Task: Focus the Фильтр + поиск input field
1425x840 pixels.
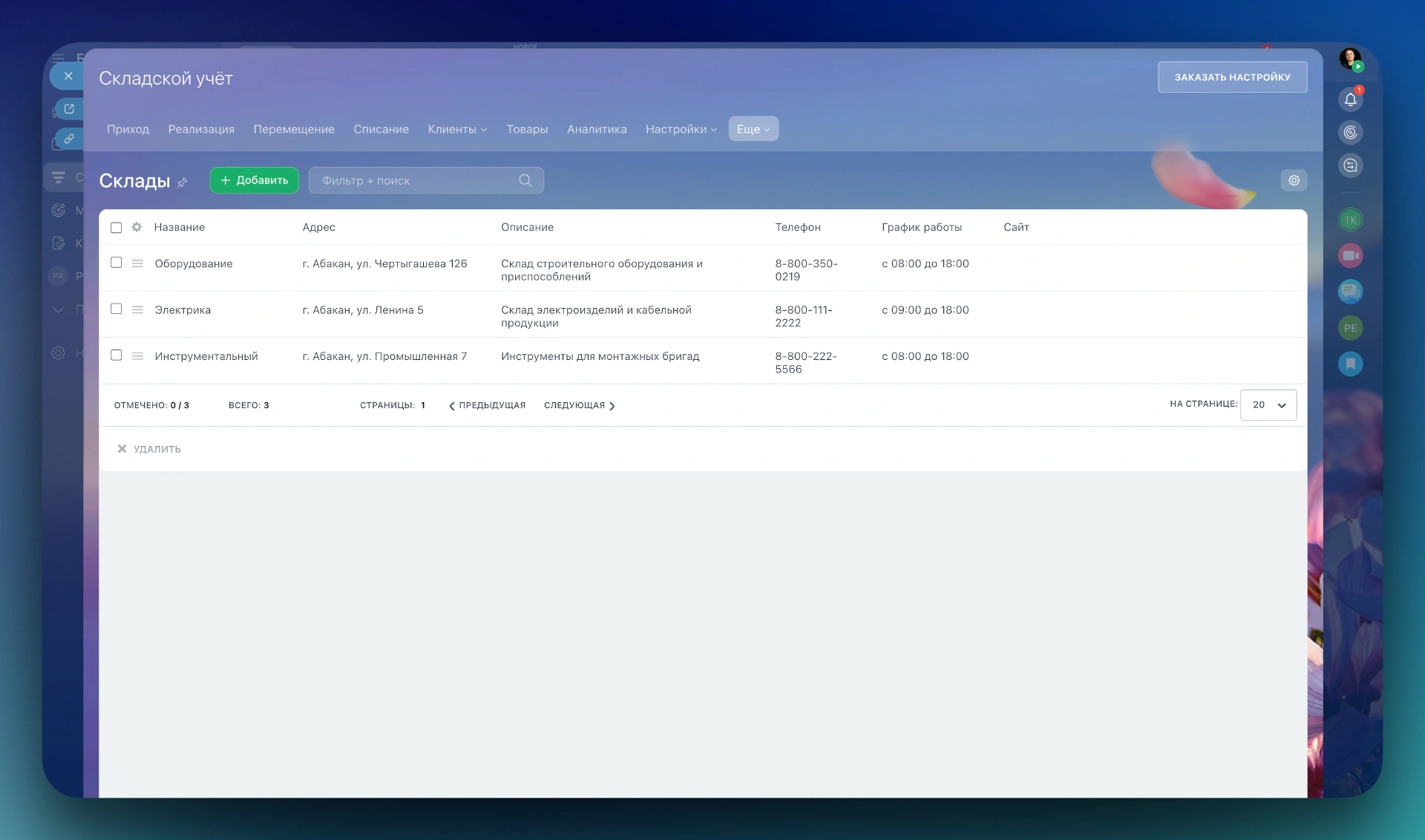Action: click(x=416, y=180)
